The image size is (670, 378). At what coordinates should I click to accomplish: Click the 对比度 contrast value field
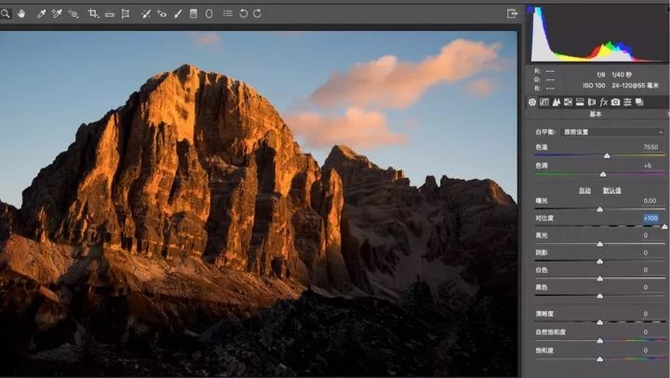point(651,218)
